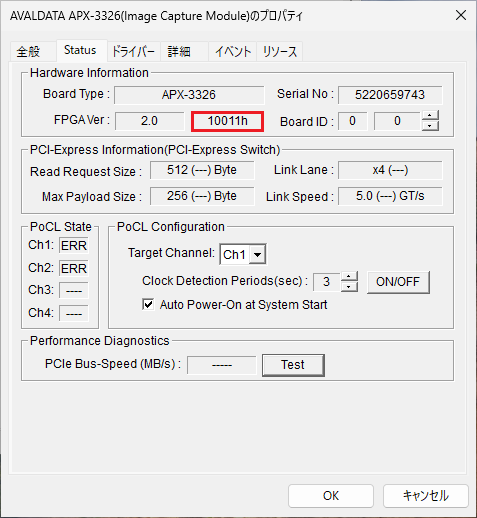Click the read-only Board ID field
The image size is (477, 518).
click(352, 121)
